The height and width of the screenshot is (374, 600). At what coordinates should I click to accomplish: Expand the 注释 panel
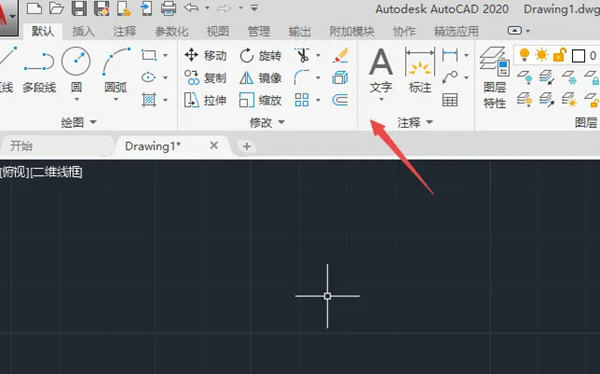(x=415, y=122)
